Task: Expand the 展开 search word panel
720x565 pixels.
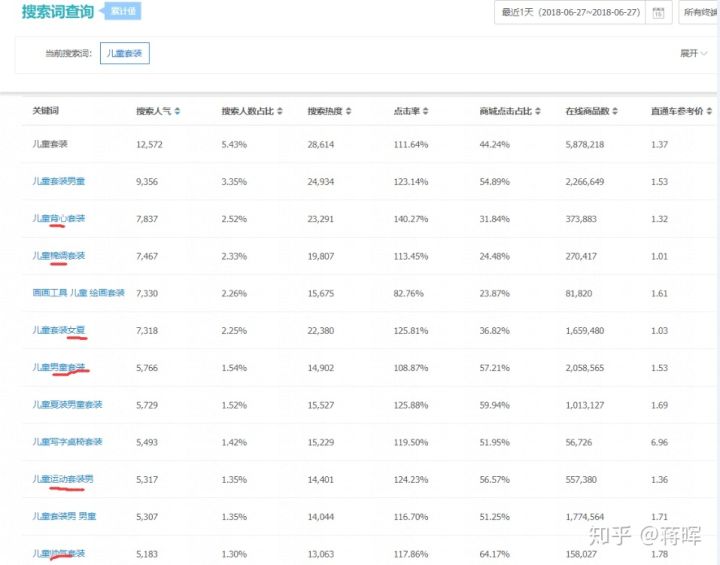Action: 694,54
